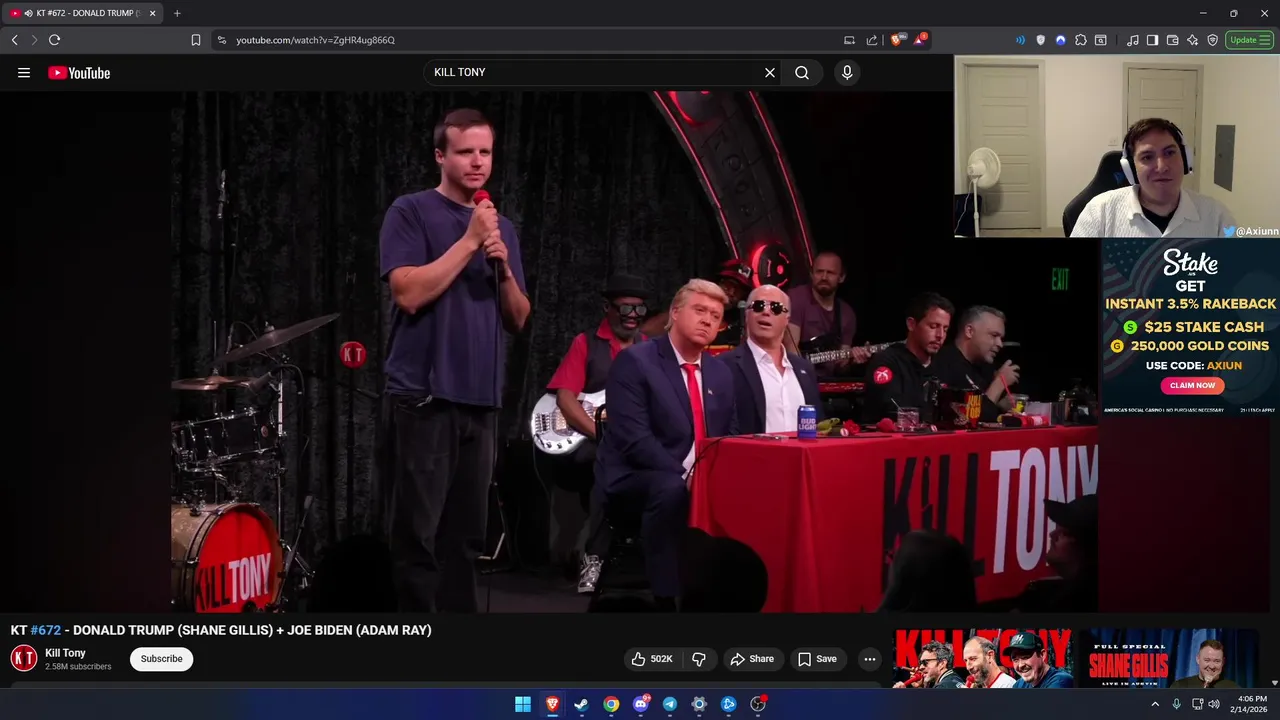Go back in browser history
The image size is (1280, 720).
(14, 40)
